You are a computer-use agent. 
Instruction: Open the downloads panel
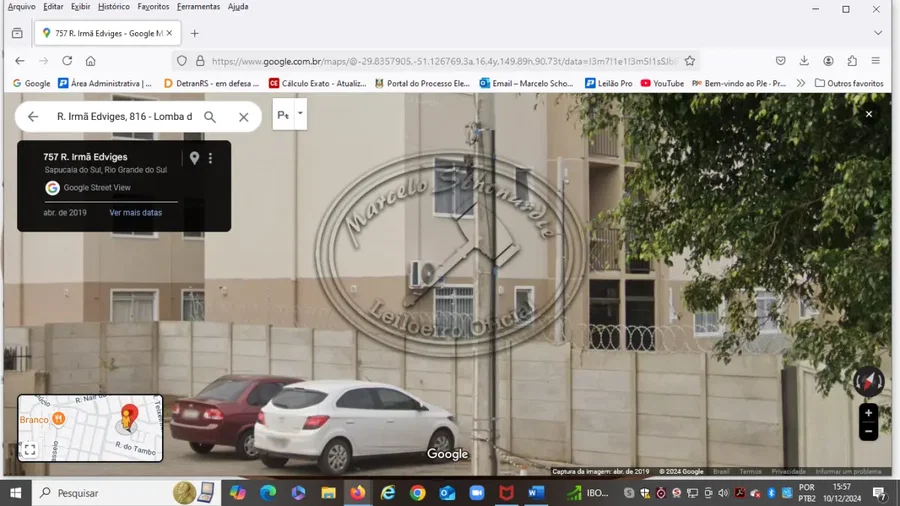click(804, 61)
